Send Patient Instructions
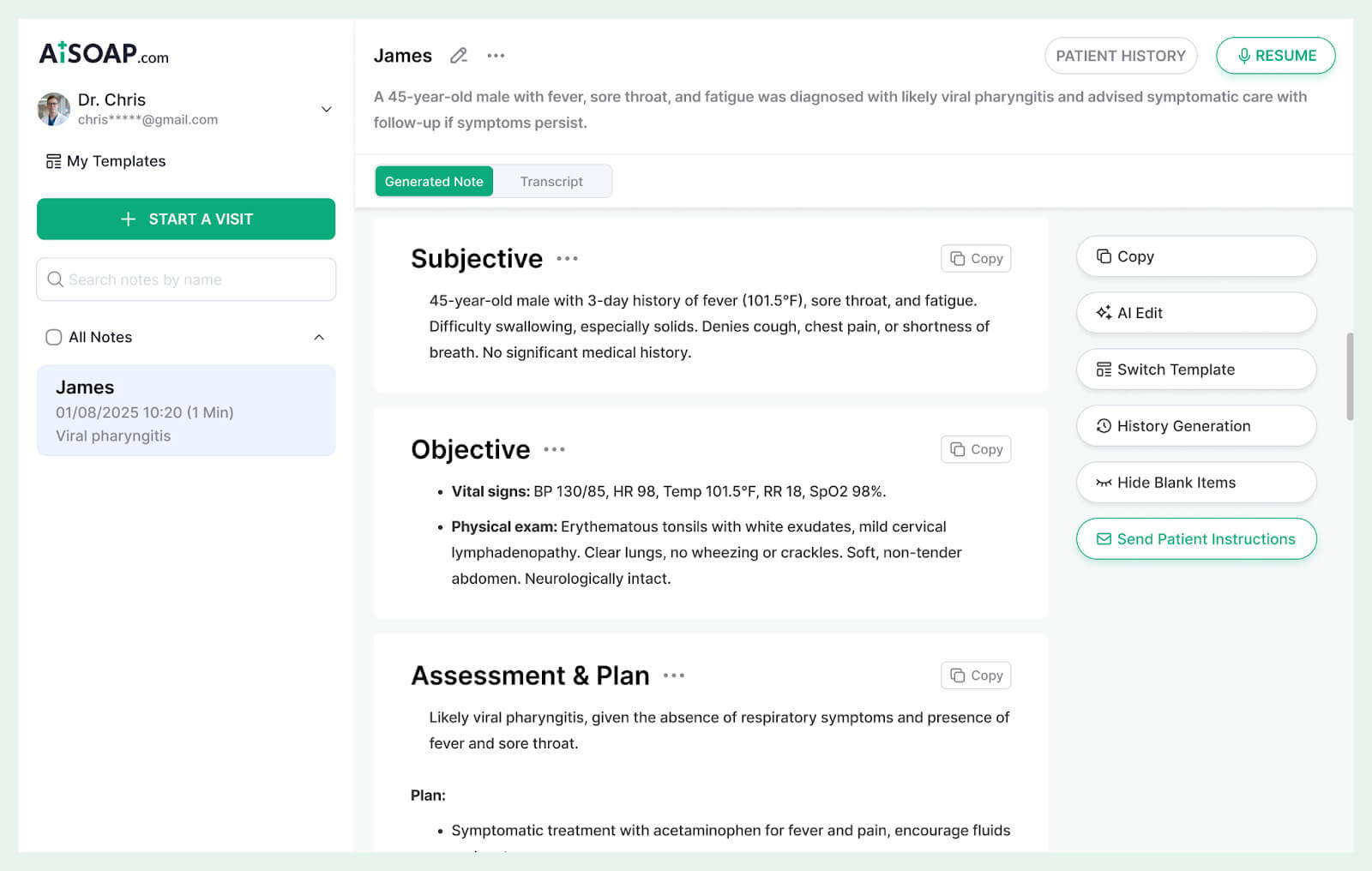 point(1195,538)
